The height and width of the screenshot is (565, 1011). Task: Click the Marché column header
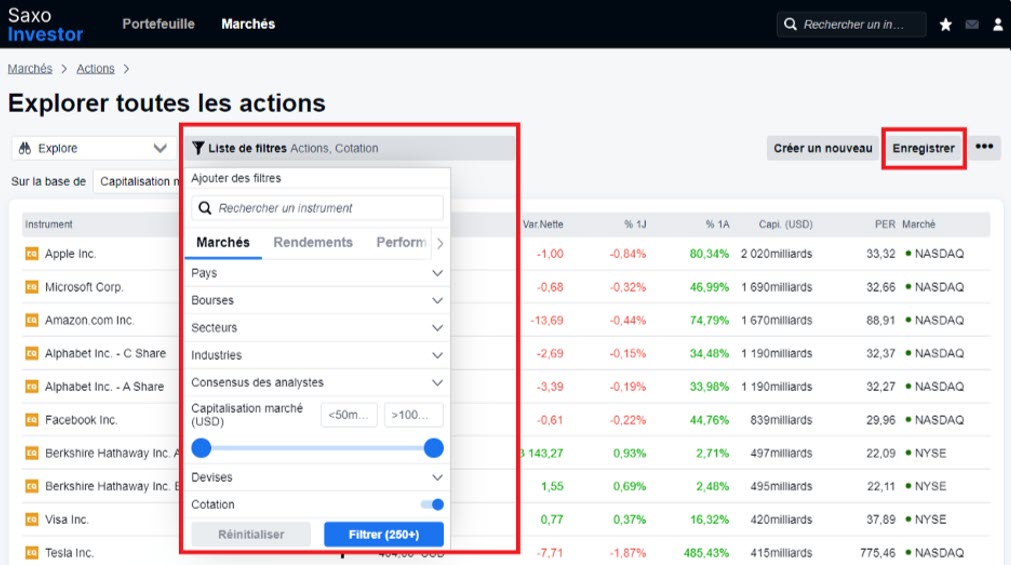918,224
